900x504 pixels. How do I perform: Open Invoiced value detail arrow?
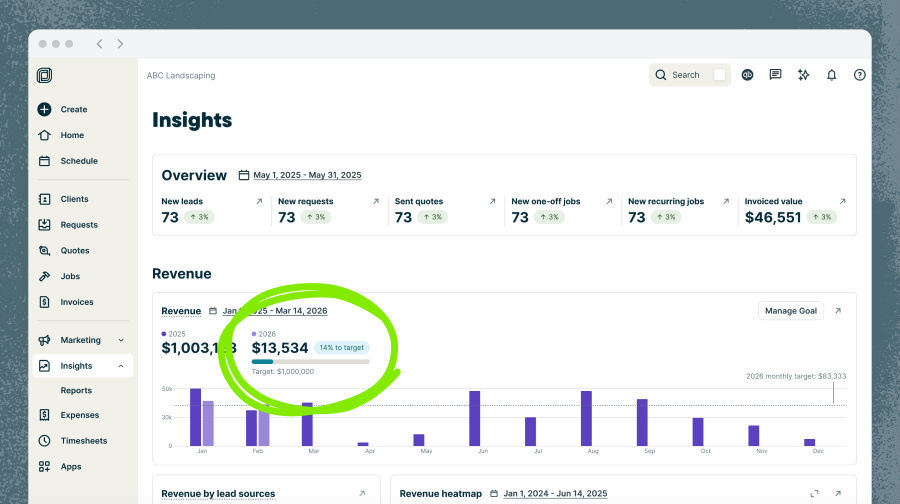pos(842,201)
